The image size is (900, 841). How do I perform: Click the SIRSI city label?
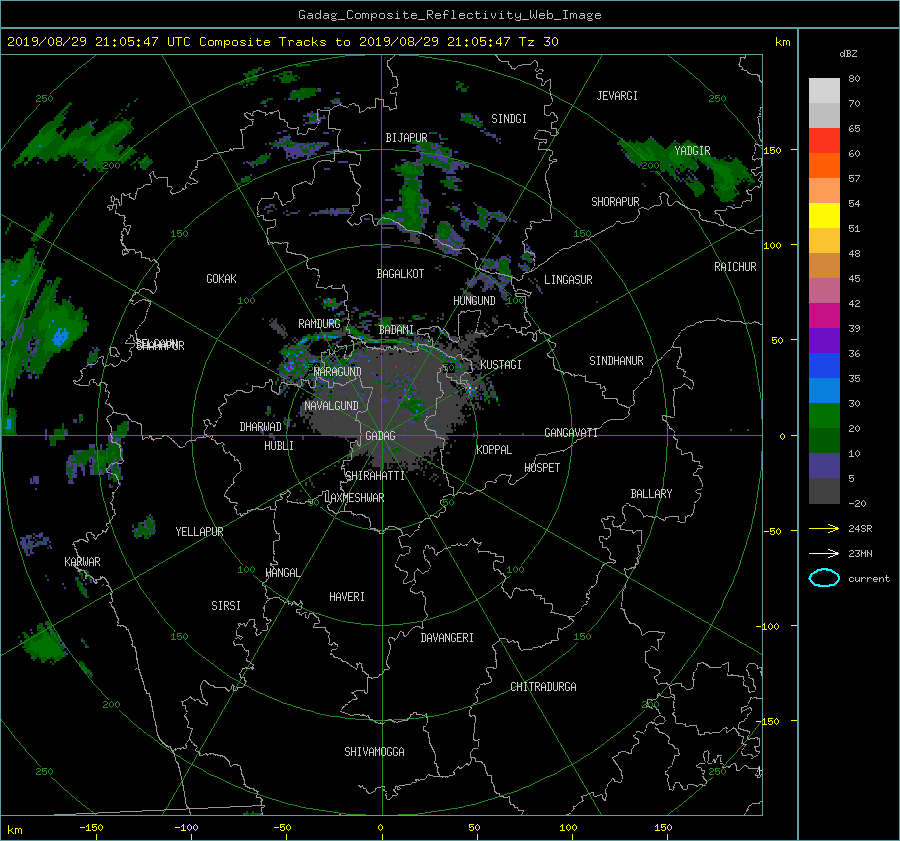[226, 606]
